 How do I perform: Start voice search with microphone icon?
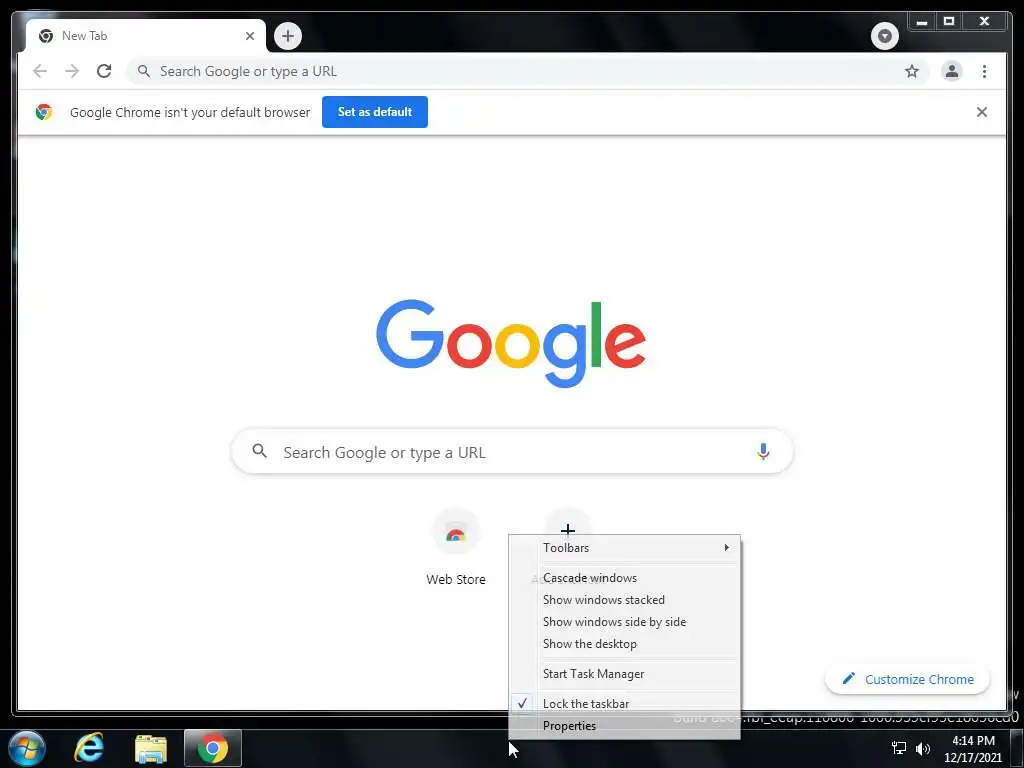(763, 451)
